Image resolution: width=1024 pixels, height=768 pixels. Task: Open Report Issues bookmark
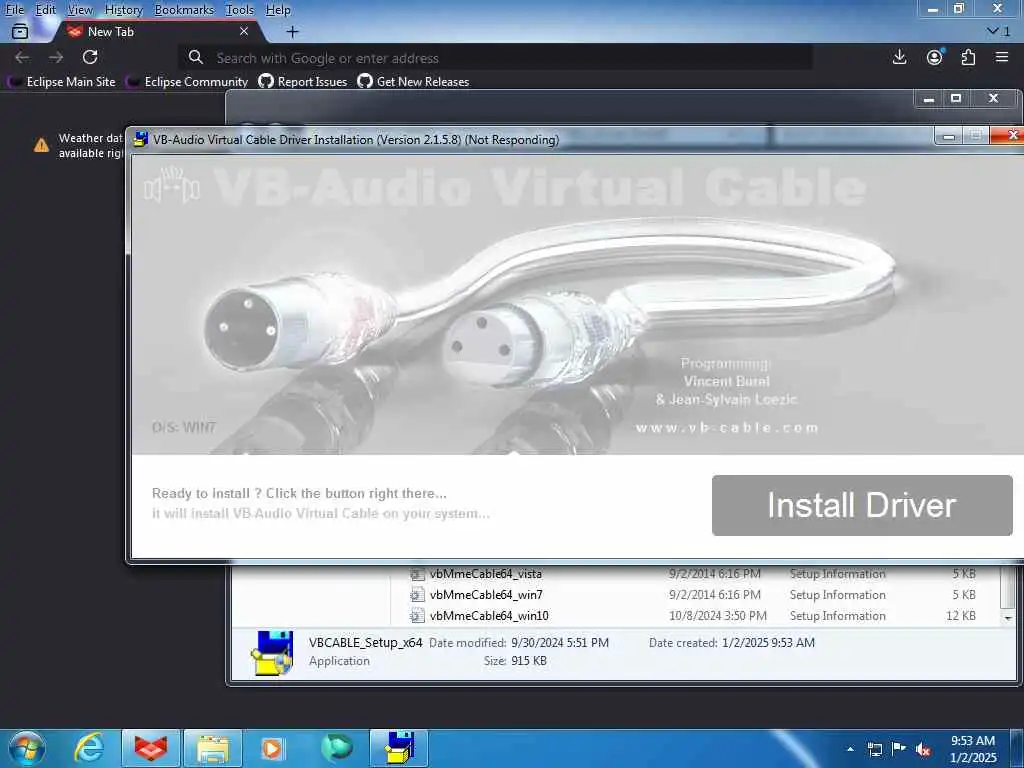304,82
